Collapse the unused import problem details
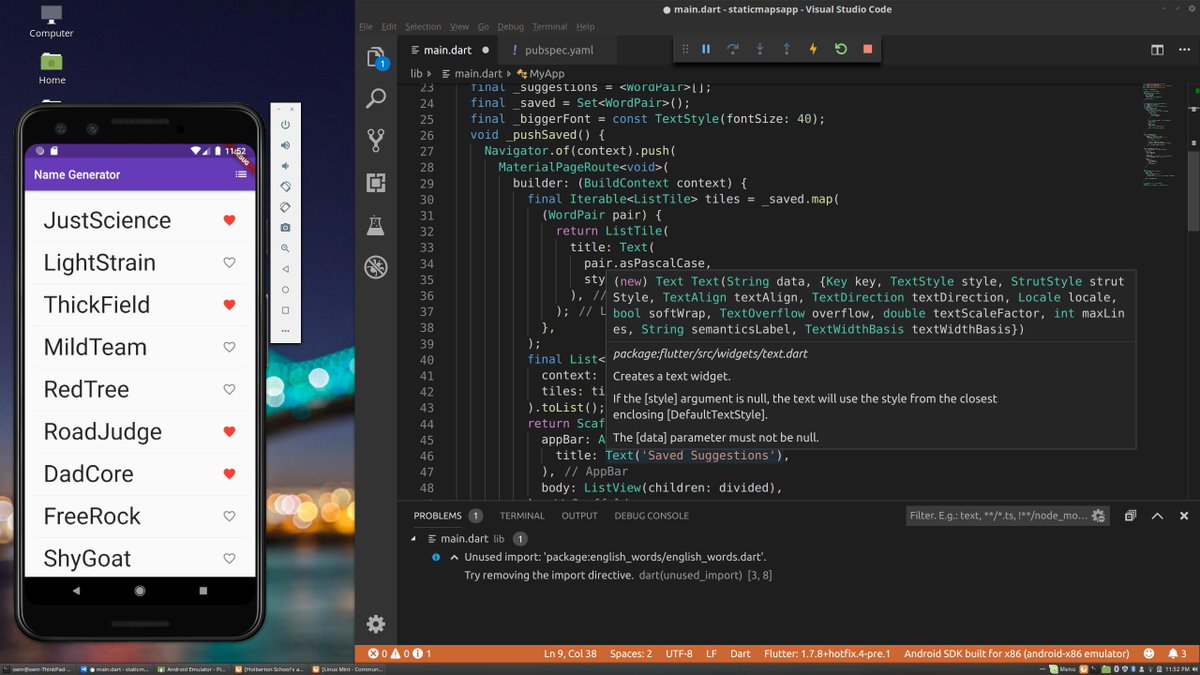Viewport: 1200px width, 675px height. (454, 557)
